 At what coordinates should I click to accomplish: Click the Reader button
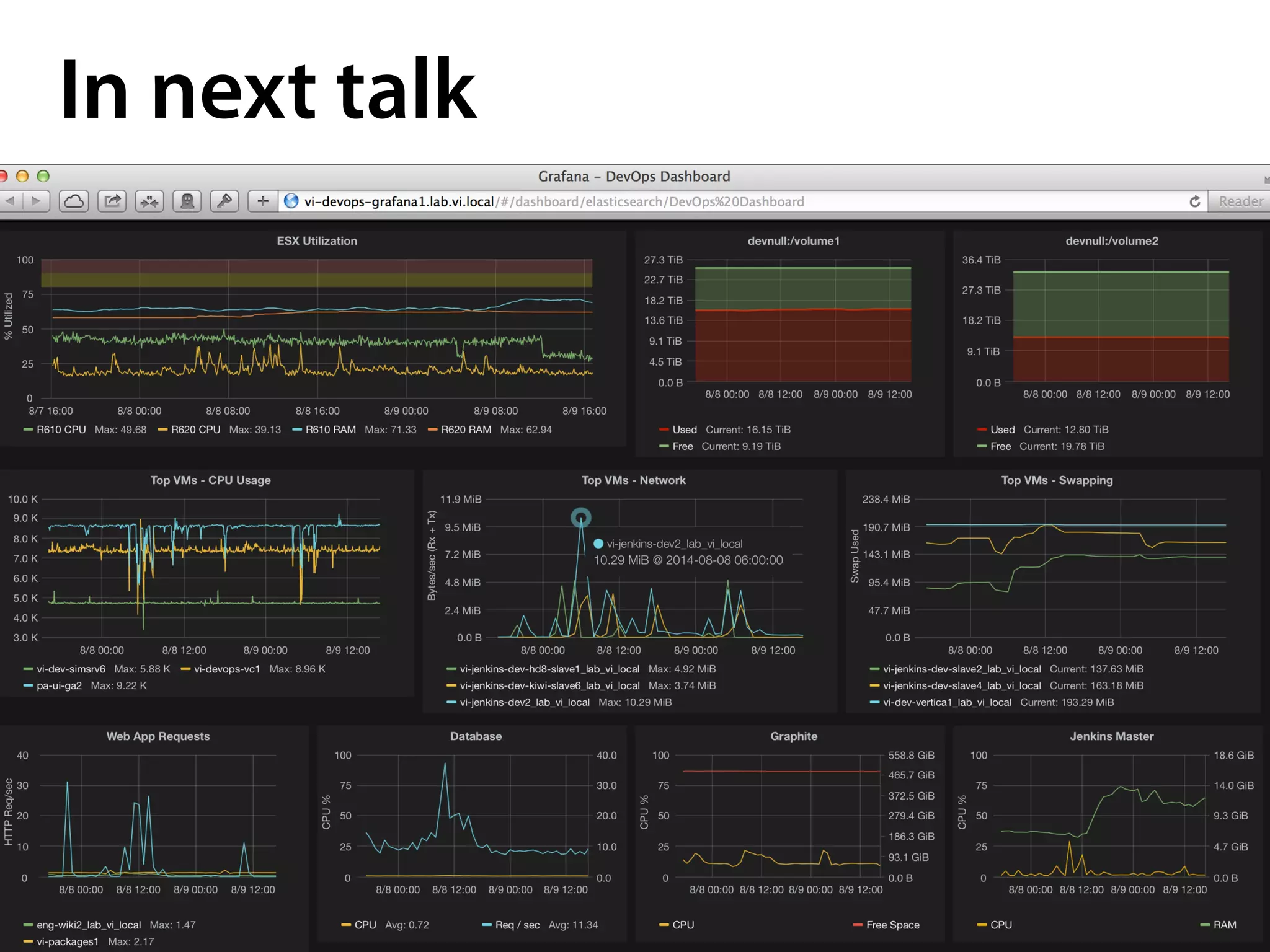(x=1240, y=201)
